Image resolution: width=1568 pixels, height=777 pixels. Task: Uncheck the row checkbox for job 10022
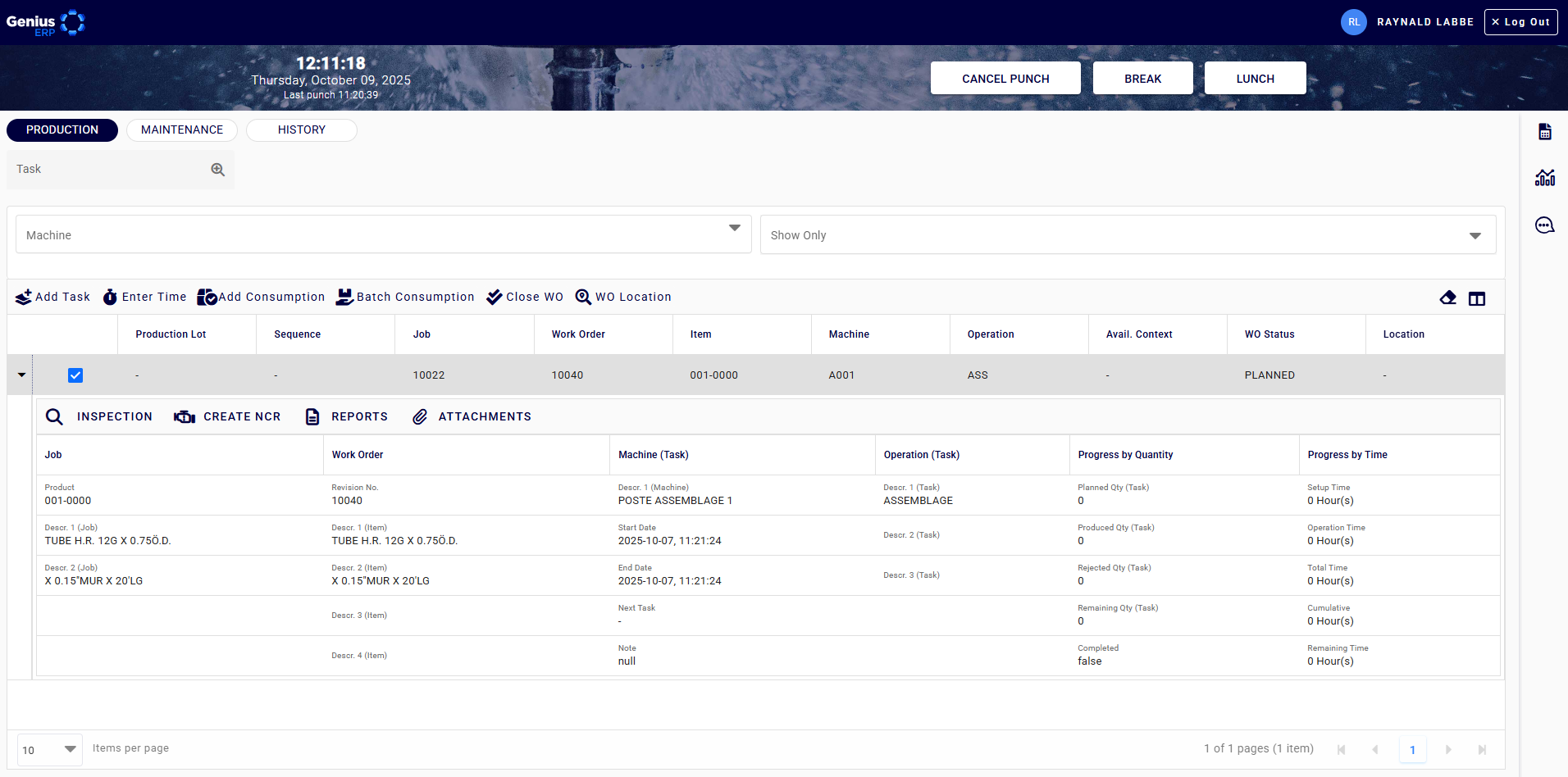tap(75, 375)
